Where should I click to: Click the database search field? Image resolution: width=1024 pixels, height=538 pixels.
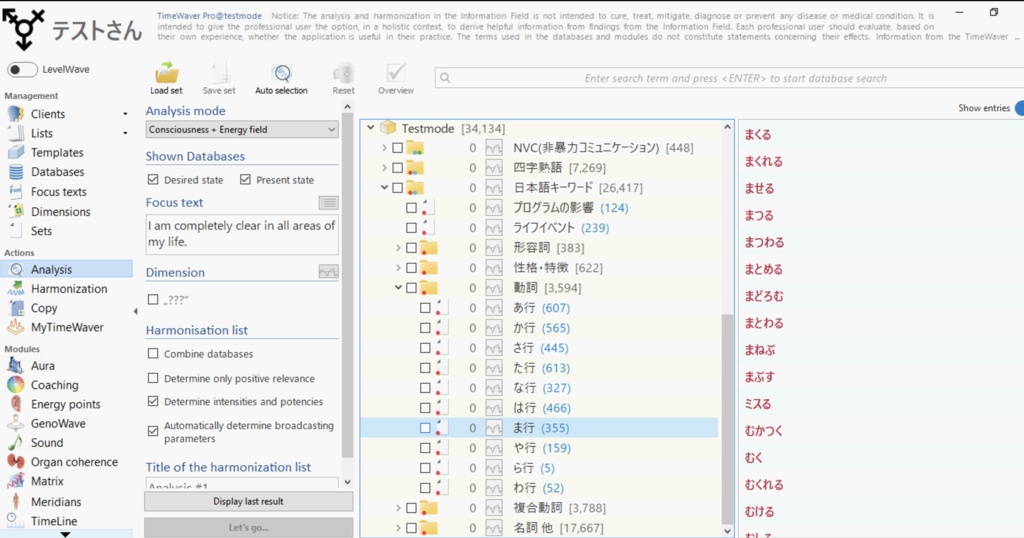731,78
